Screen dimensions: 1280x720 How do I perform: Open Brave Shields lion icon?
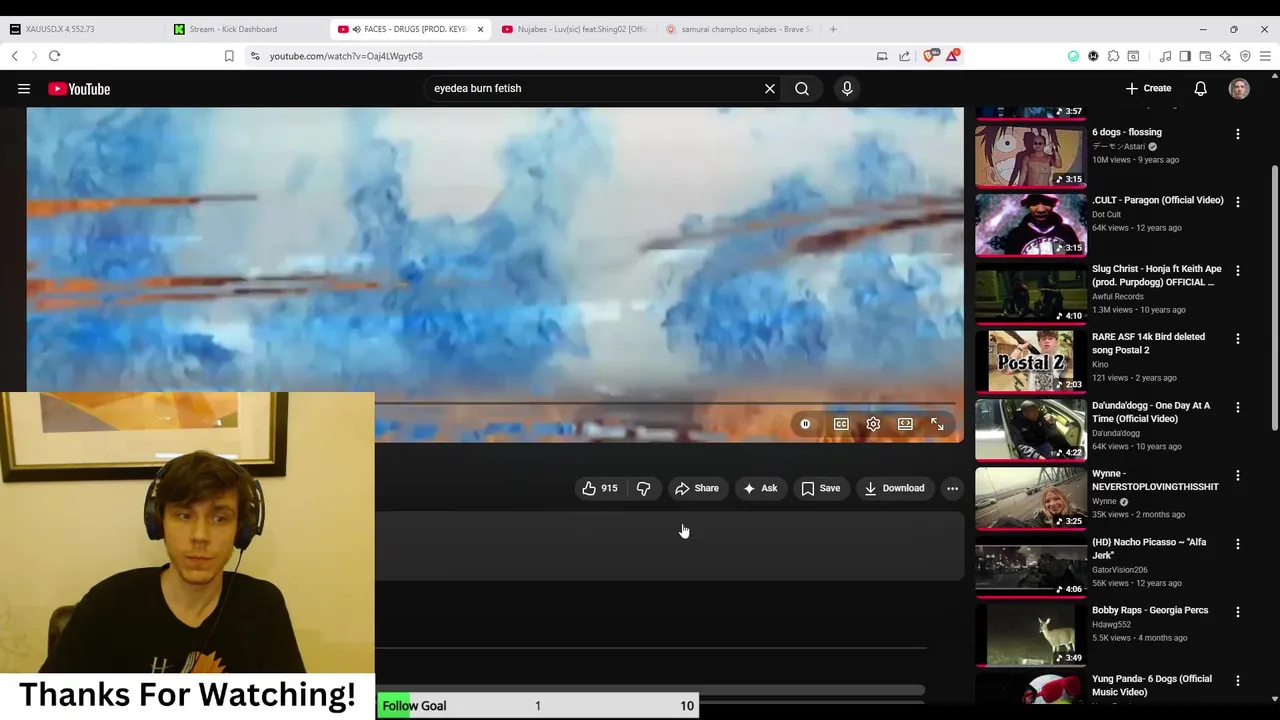930,56
